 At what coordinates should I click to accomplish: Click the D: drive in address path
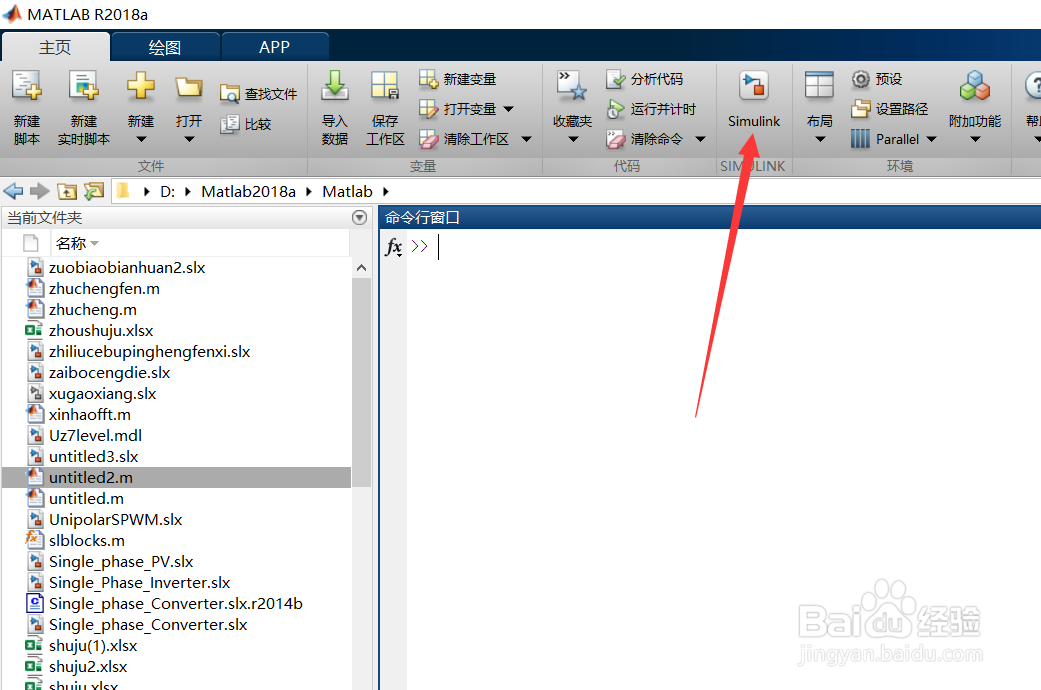168,192
